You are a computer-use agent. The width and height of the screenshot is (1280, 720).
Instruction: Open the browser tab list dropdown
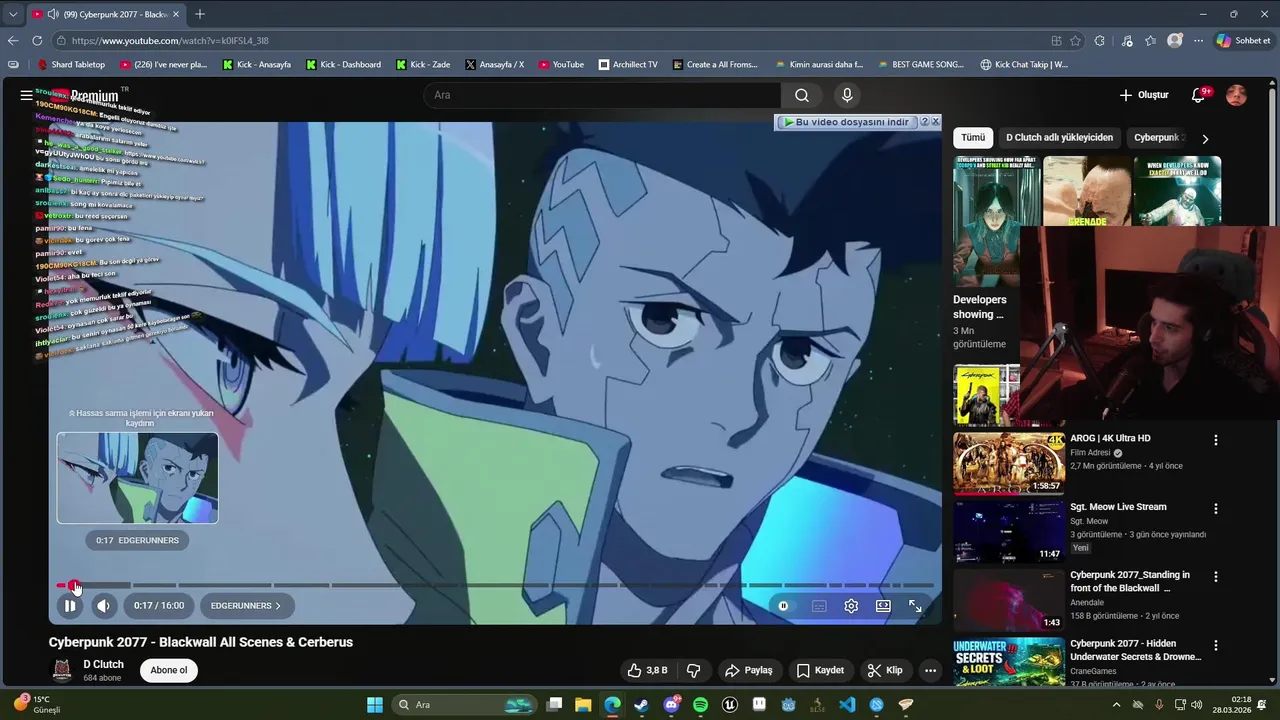tap(13, 14)
